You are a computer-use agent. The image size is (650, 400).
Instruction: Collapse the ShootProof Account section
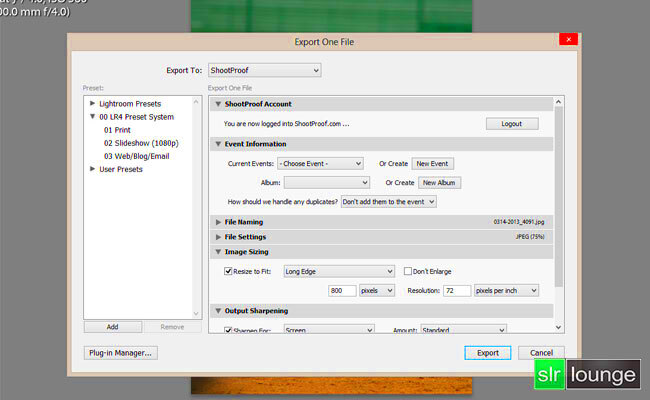click(x=218, y=104)
